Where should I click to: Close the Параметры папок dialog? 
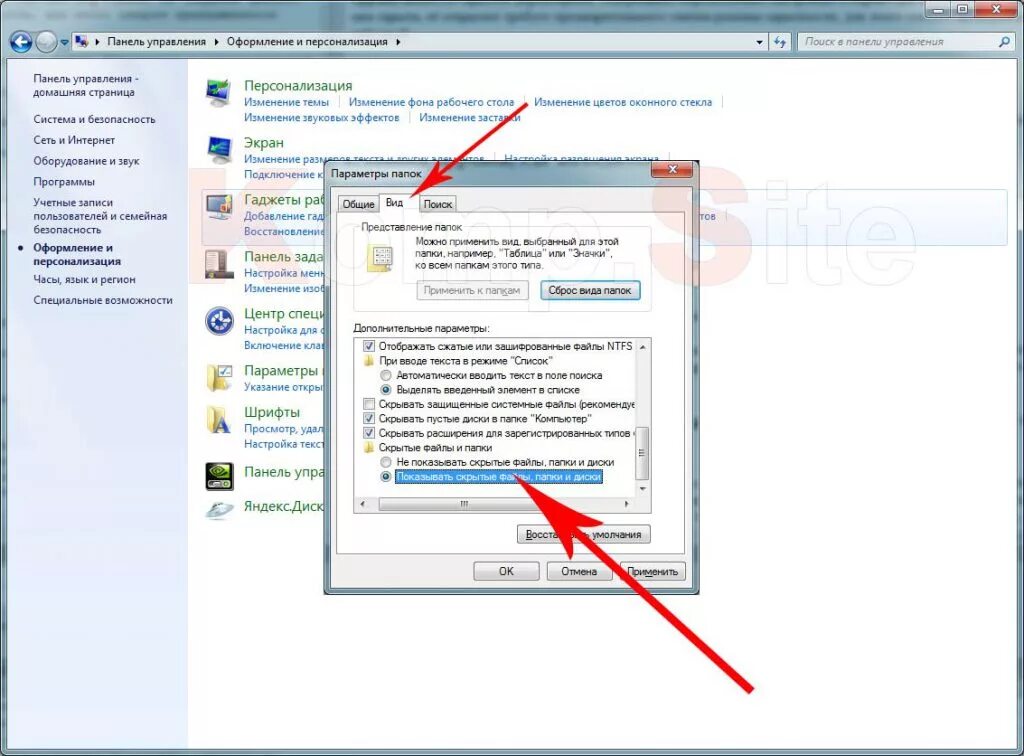coord(672,170)
